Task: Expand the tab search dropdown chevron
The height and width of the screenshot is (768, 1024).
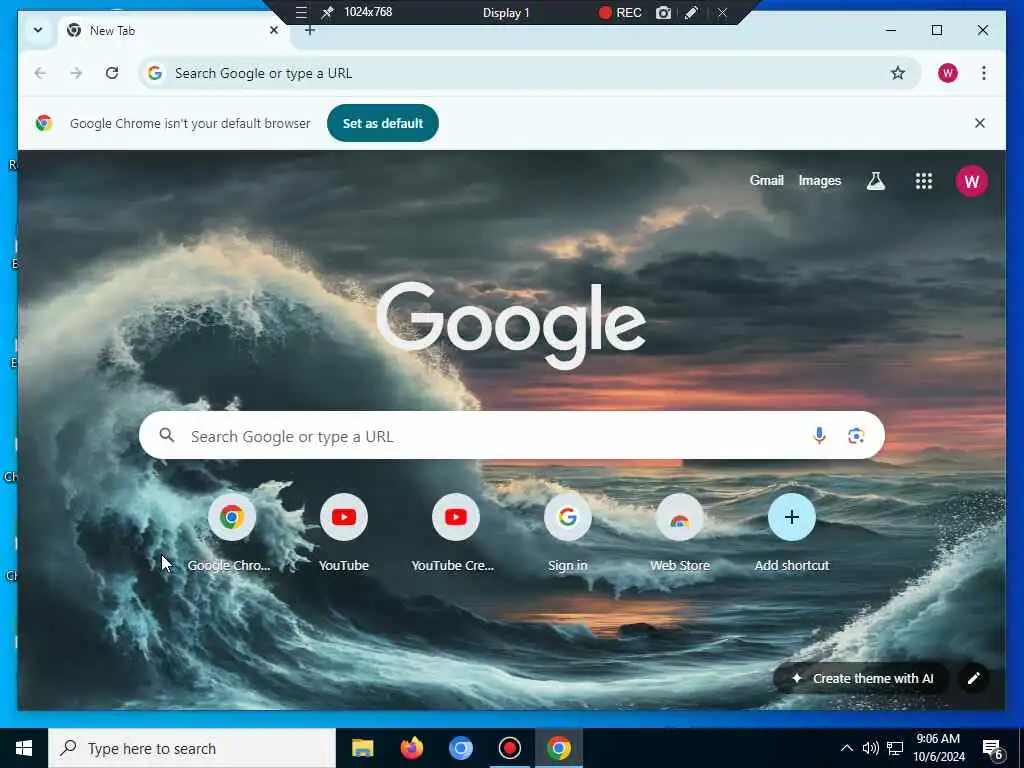Action: (38, 30)
